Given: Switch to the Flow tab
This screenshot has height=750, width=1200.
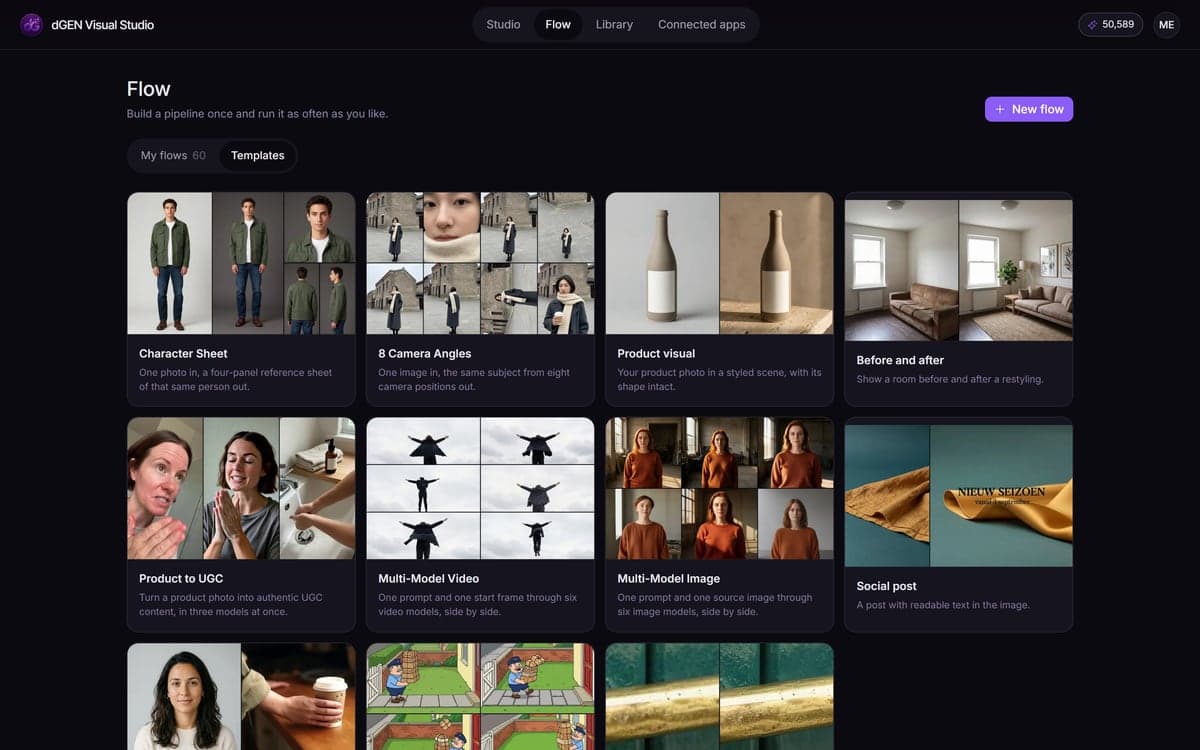Looking at the screenshot, I should [558, 24].
